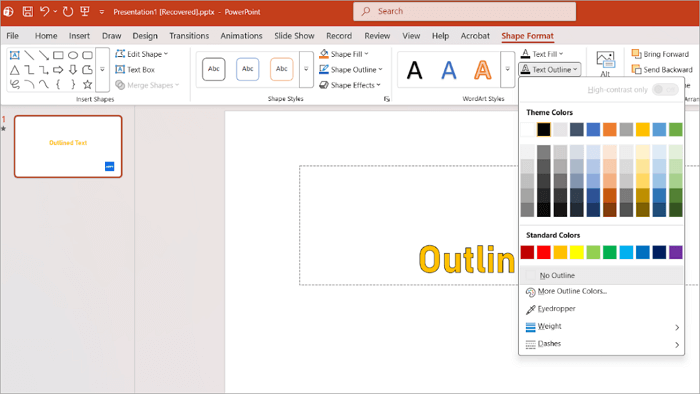Toggle High-contrast only switch
This screenshot has height=394, width=700.
point(665,90)
